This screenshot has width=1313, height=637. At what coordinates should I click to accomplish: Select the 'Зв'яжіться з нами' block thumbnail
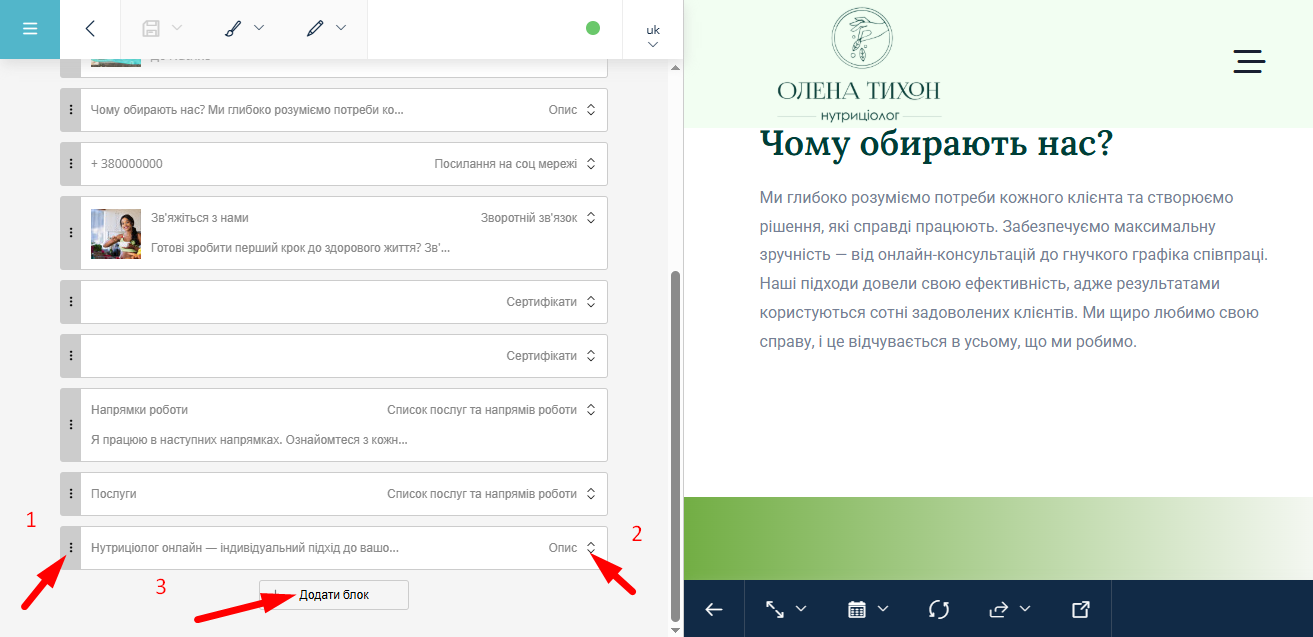[x=116, y=233]
